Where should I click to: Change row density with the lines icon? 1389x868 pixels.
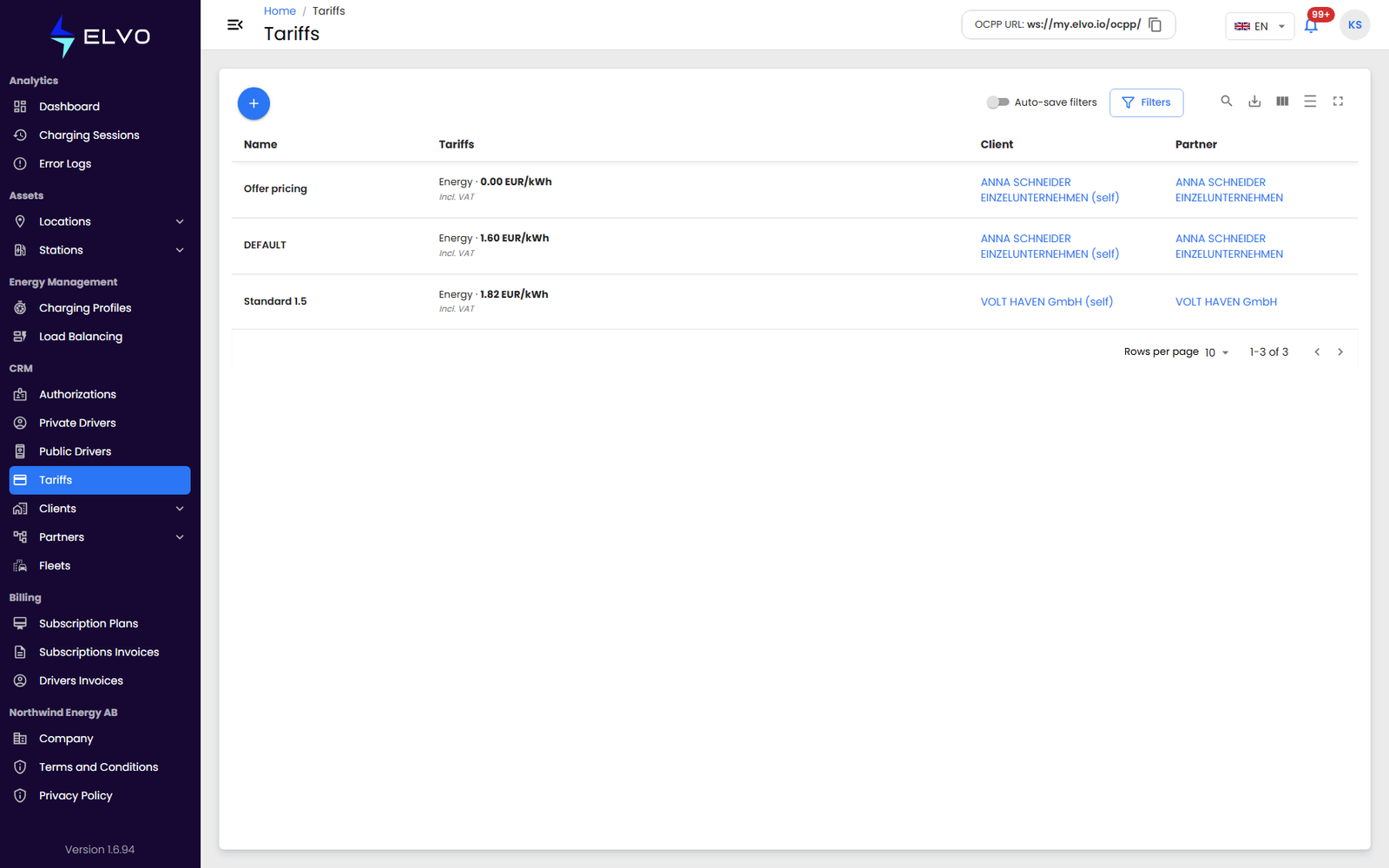(x=1310, y=102)
